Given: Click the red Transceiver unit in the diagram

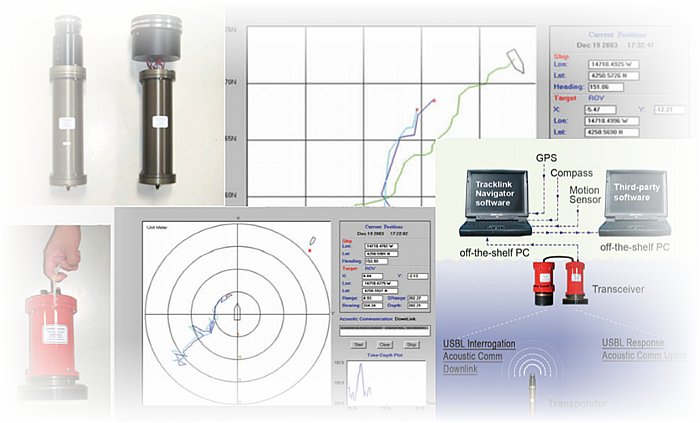Looking at the screenshot, I should click(561, 283).
